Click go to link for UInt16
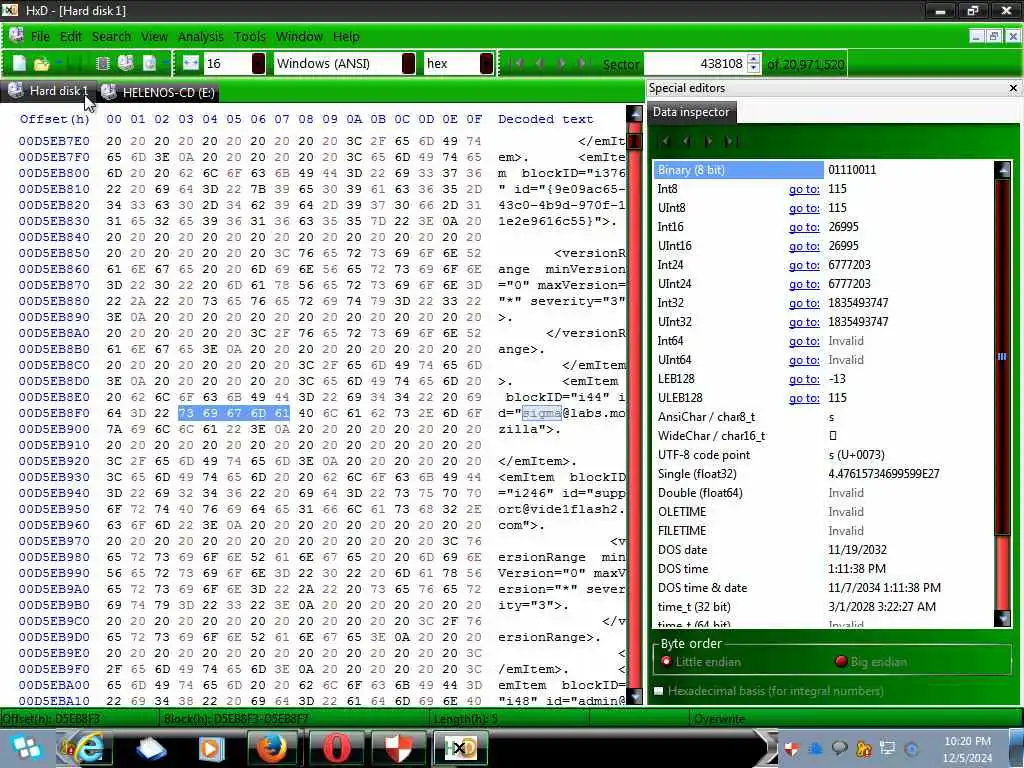Image resolution: width=1024 pixels, height=768 pixels. click(804, 246)
